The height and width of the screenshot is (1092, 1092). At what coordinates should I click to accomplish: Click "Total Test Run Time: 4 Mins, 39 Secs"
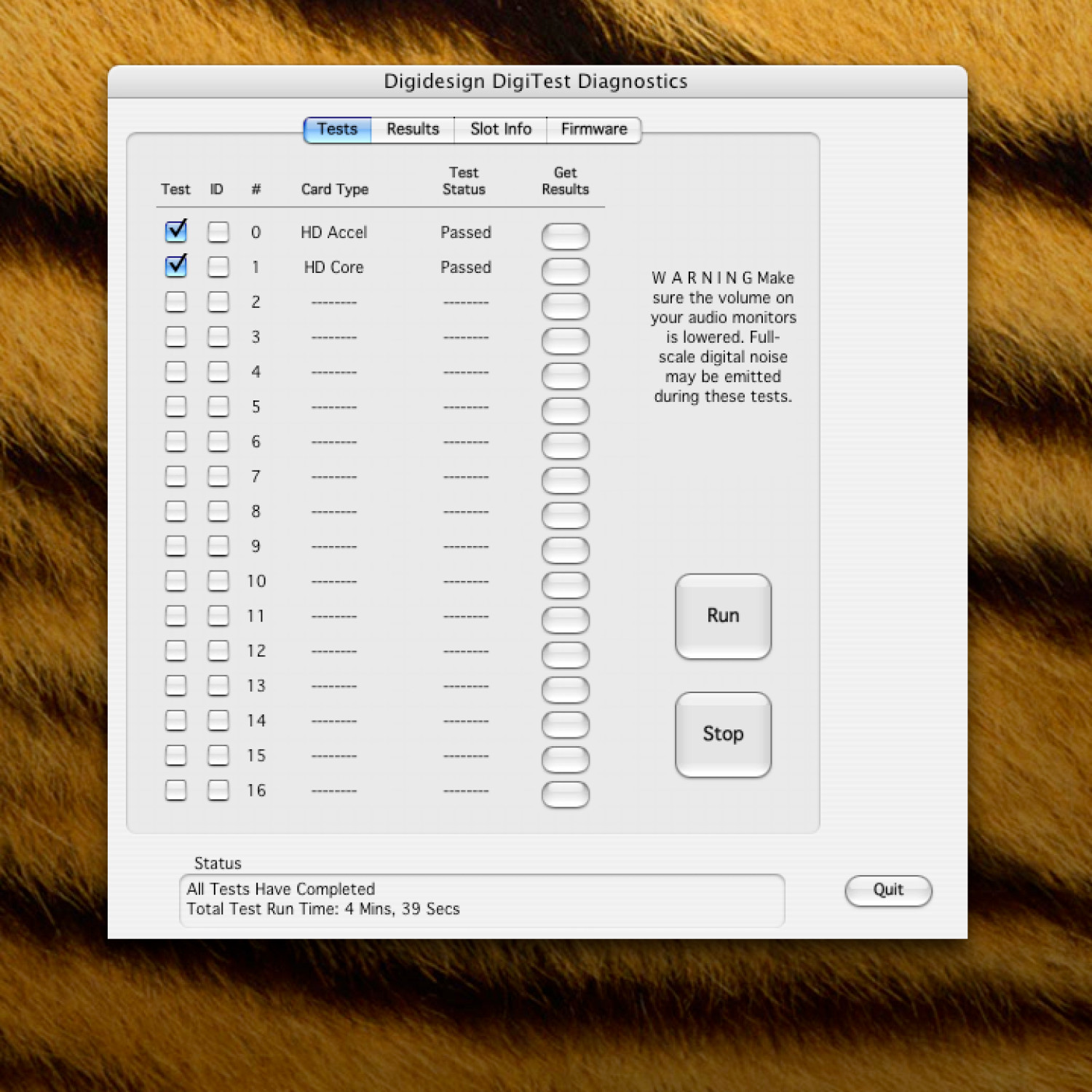(323, 909)
